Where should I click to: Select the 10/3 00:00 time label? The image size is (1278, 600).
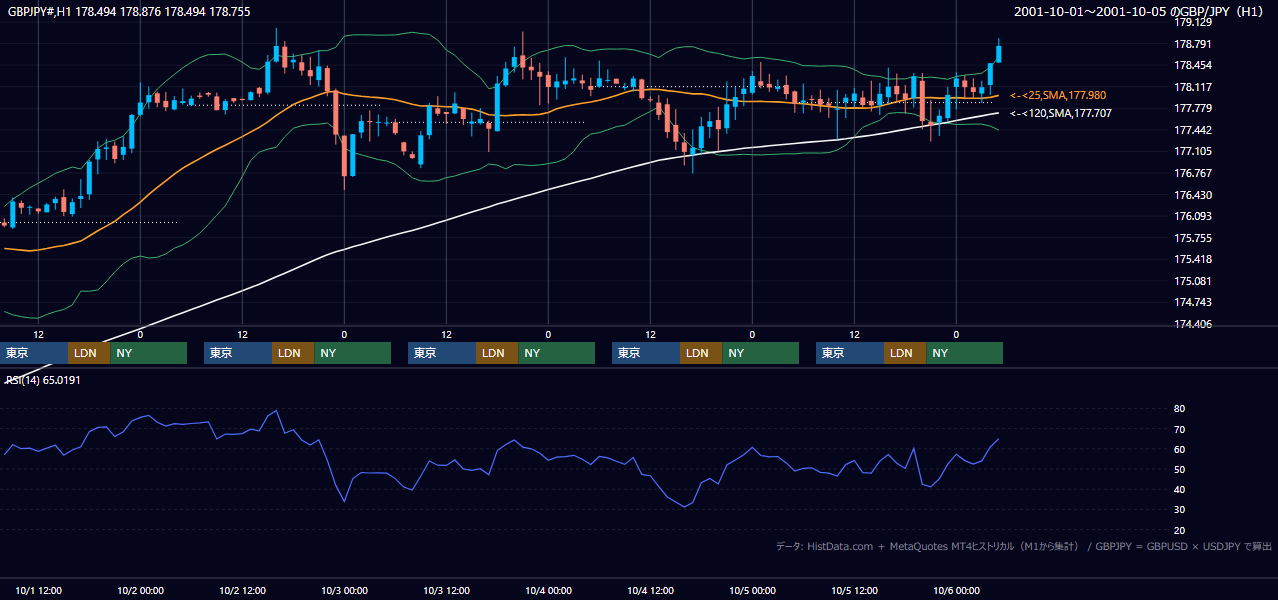[345, 591]
